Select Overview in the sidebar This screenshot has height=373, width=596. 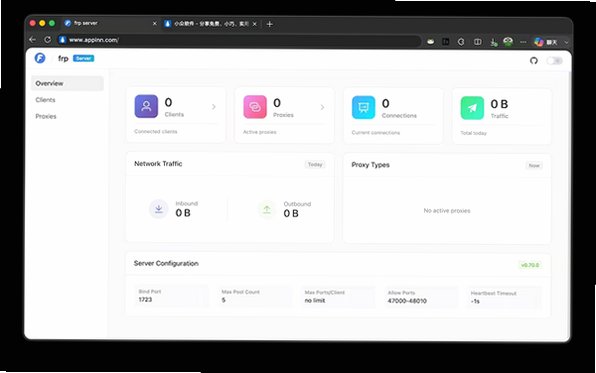(67, 83)
